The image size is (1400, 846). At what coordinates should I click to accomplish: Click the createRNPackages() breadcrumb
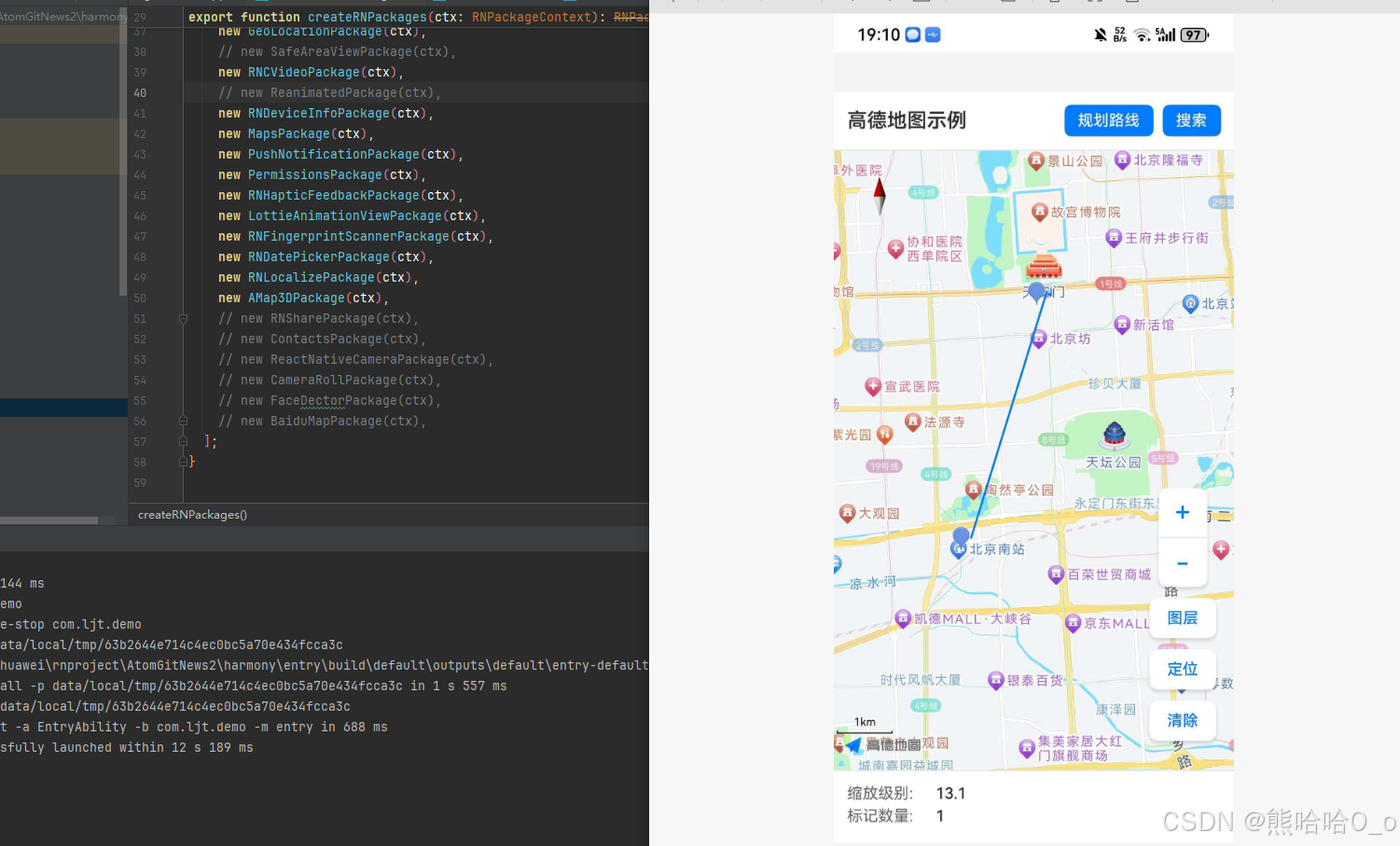tap(192, 515)
